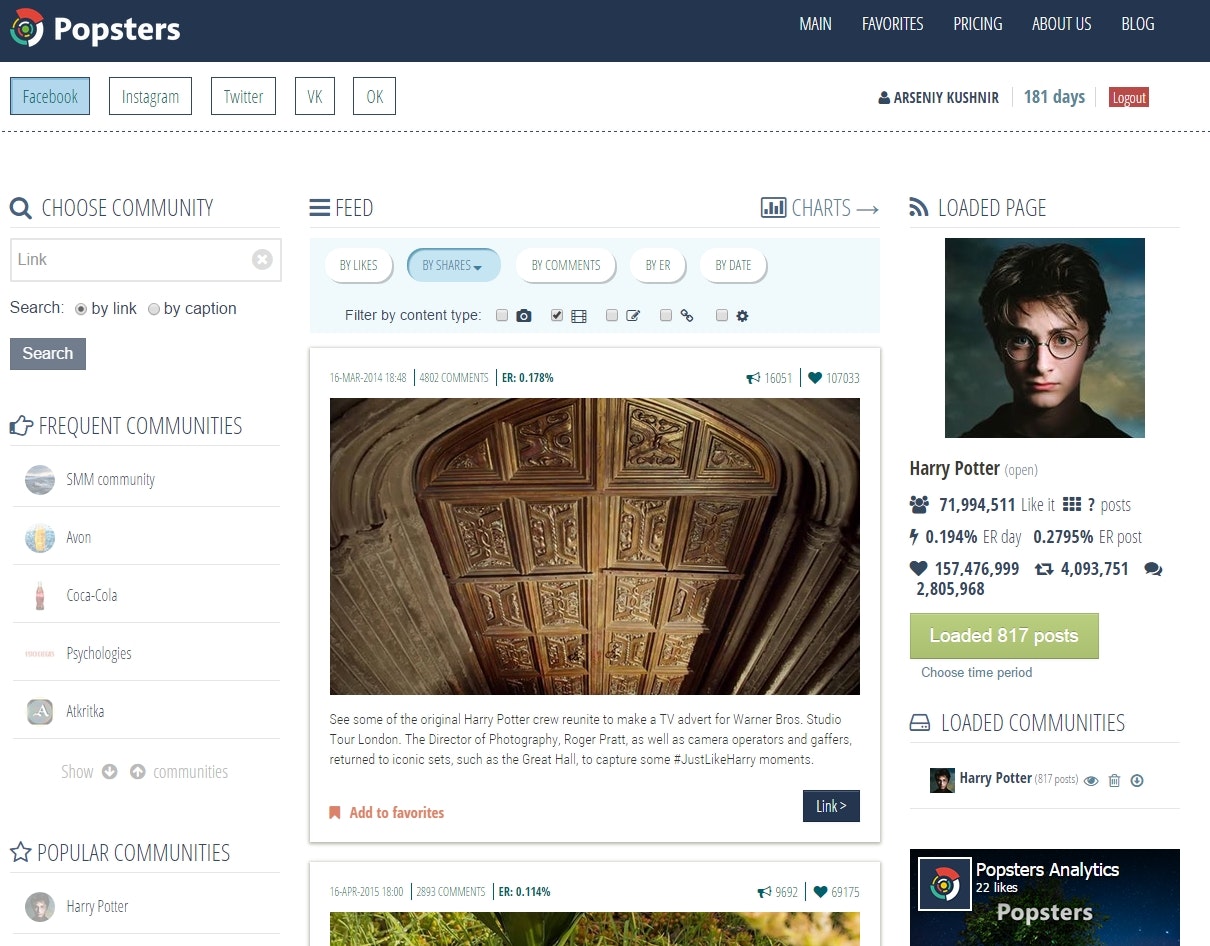
Task: Toggle BY SHARES sort direction
Action: coord(453,265)
